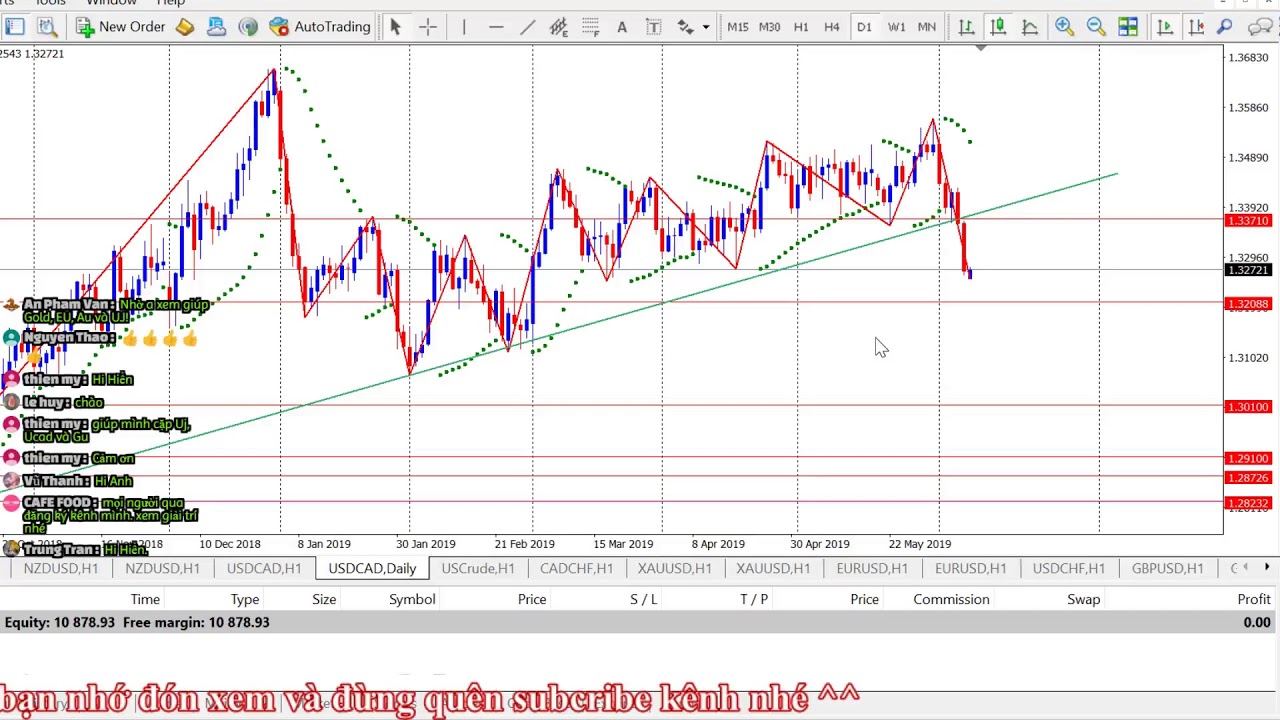Sort trades by Swap column

pos(1083,599)
